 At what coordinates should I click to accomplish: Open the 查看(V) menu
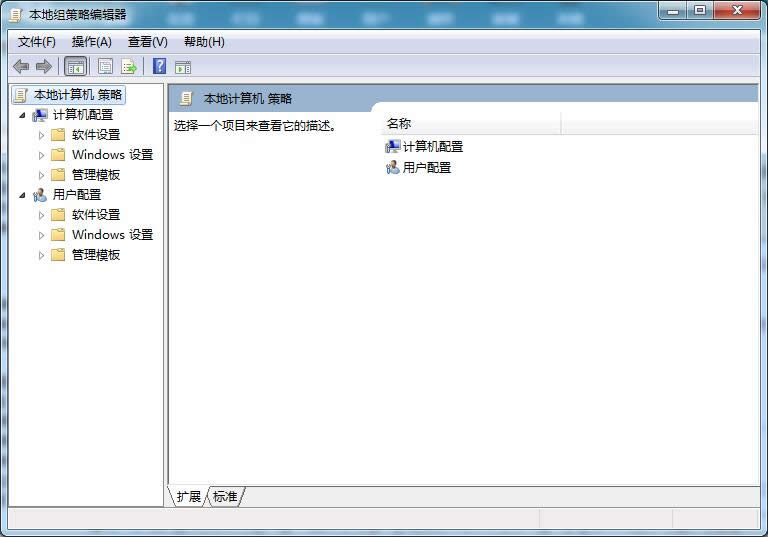click(147, 42)
